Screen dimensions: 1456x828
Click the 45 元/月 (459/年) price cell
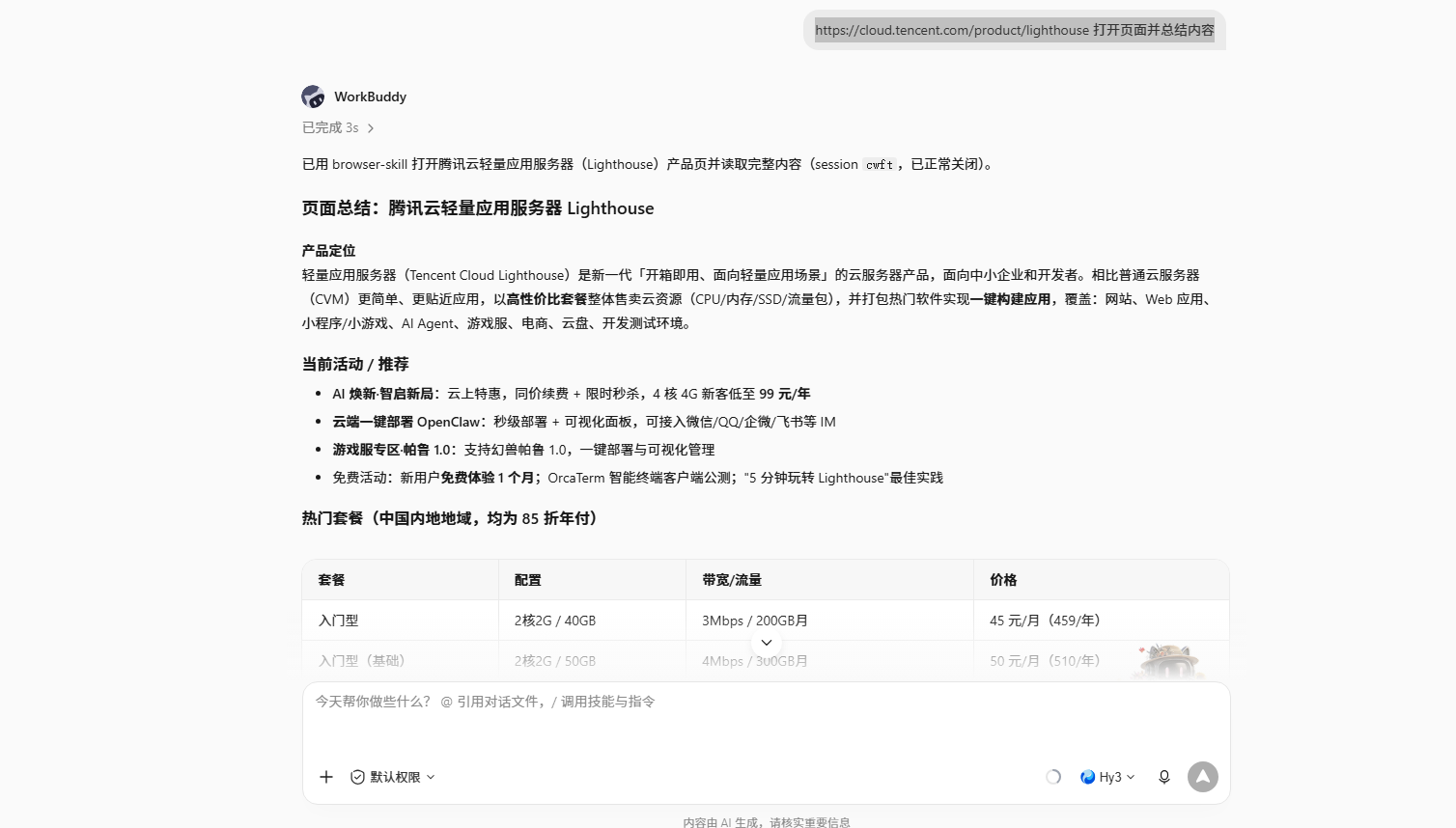point(1101,621)
